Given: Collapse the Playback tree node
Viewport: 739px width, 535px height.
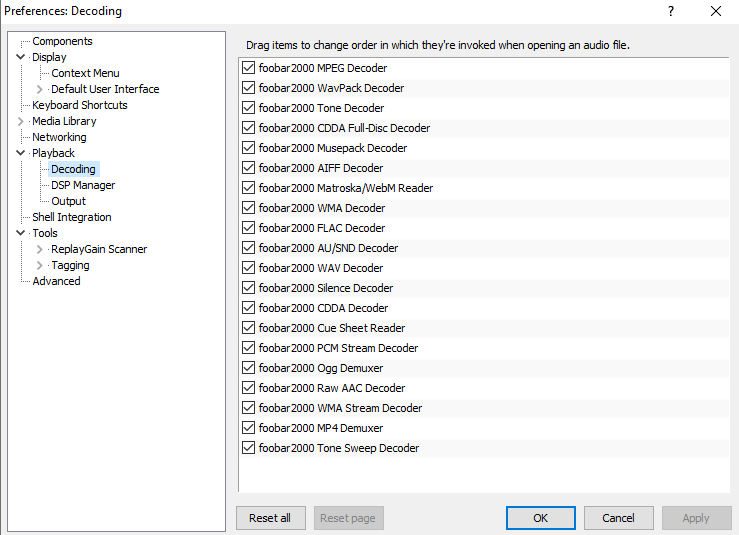Looking at the screenshot, I should point(20,153).
